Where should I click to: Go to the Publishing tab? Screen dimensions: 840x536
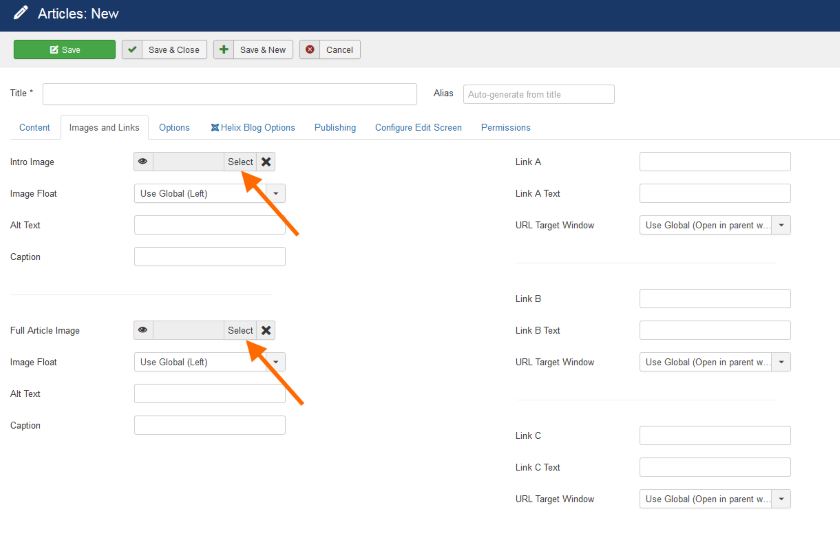[x=335, y=128]
